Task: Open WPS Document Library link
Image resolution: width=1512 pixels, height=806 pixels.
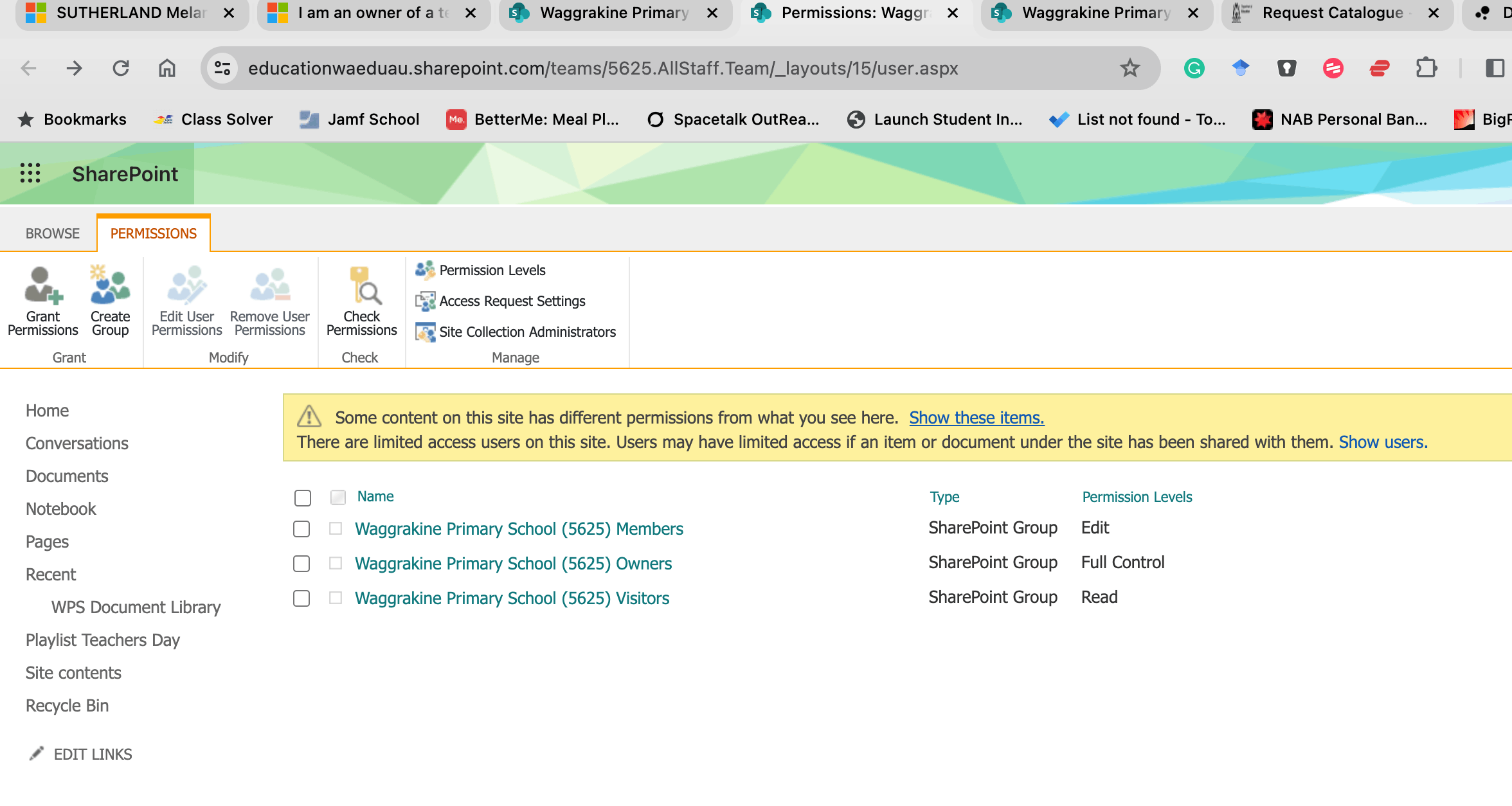Action: pyautogui.click(x=136, y=607)
